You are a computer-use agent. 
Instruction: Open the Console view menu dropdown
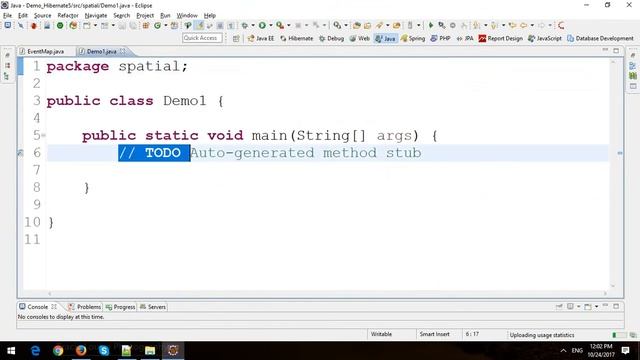(x=596, y=307)
